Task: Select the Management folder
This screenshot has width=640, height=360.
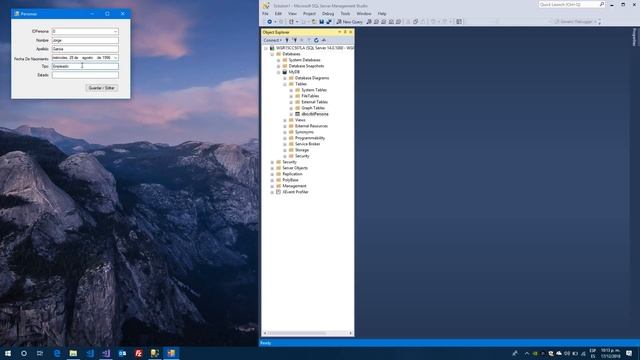Action: (x=294, y=186)
